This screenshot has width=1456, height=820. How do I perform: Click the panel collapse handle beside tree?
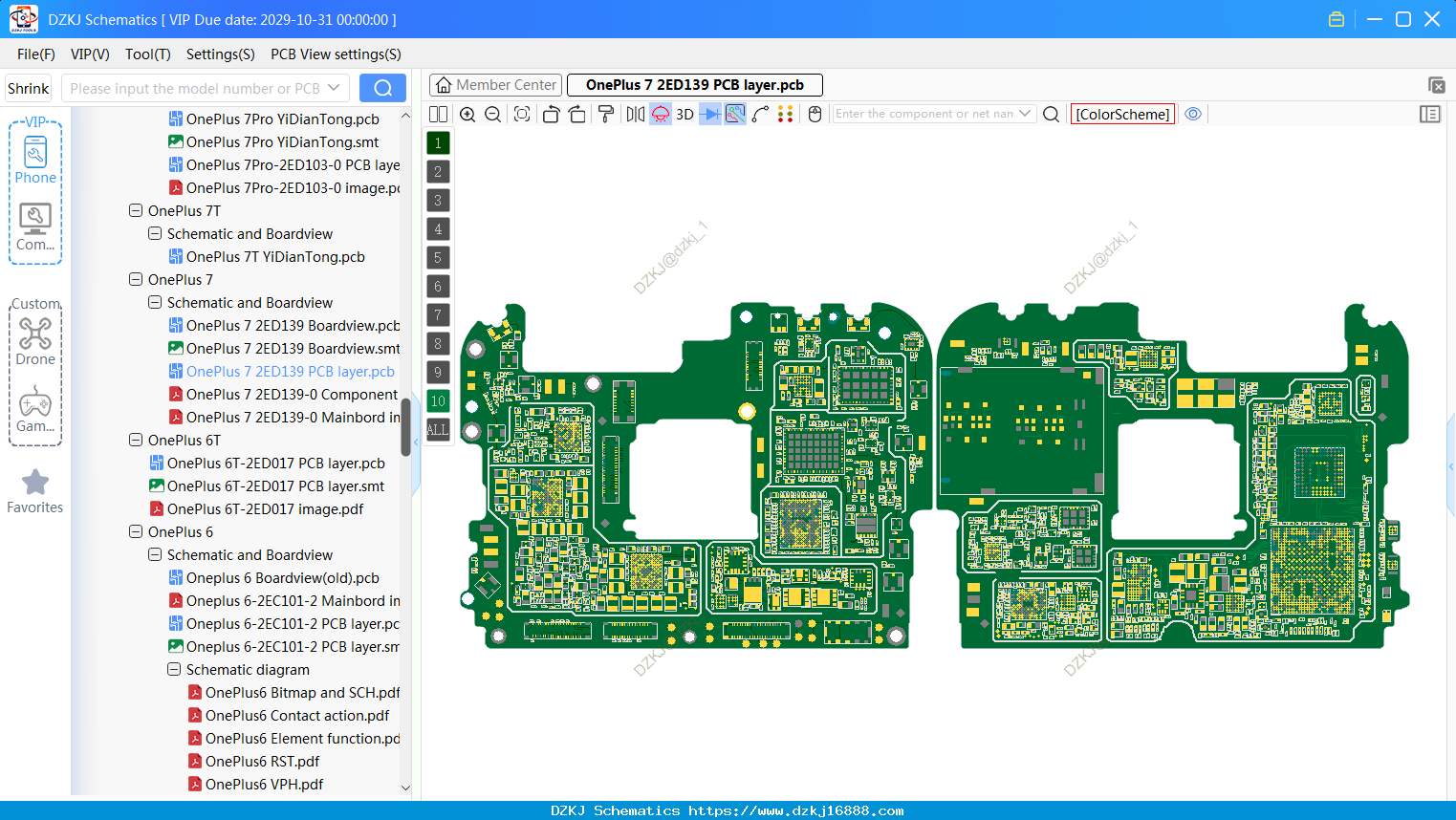[416, 444]
